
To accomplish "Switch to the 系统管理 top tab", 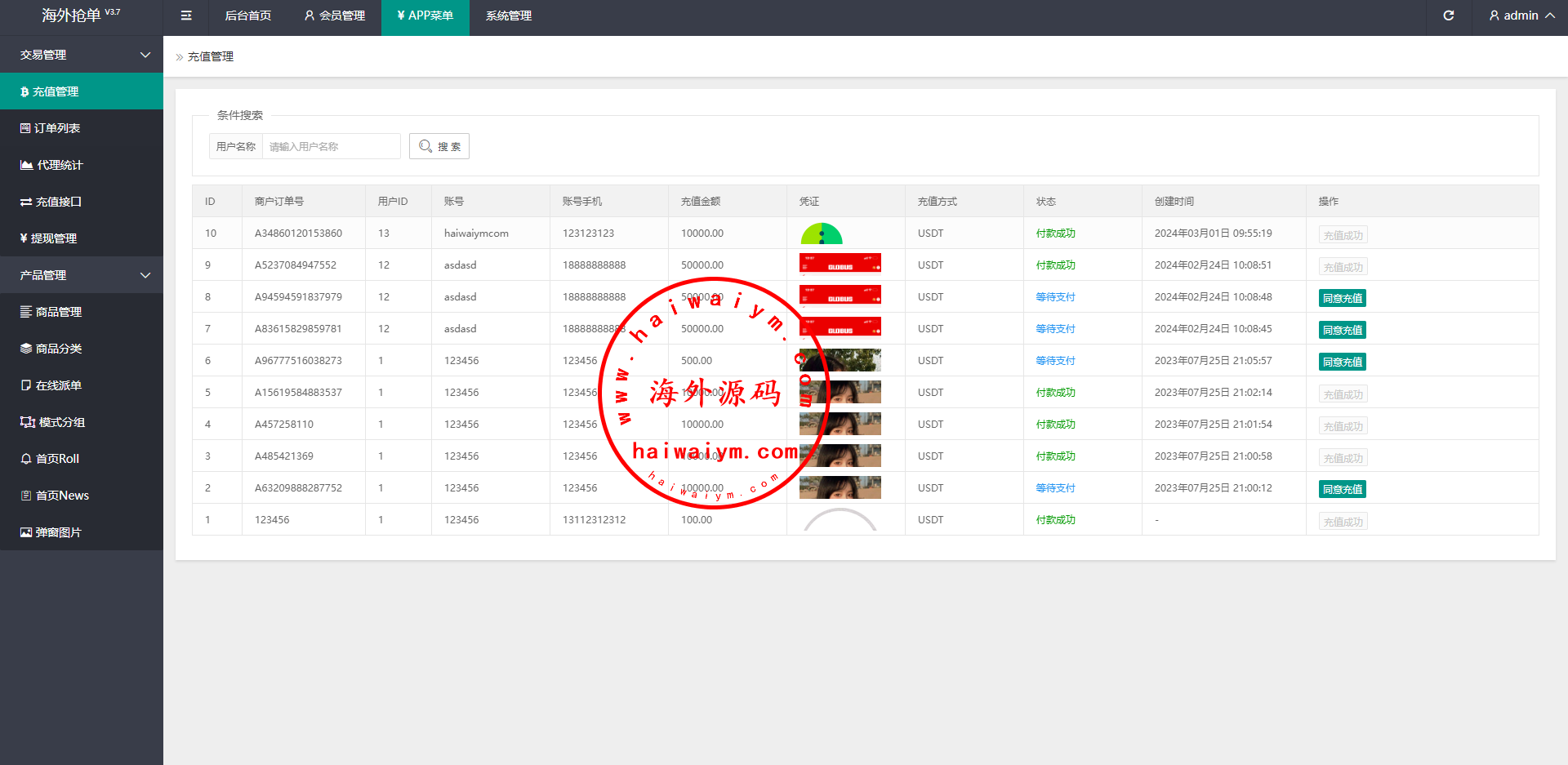I will tap(508, 16).
